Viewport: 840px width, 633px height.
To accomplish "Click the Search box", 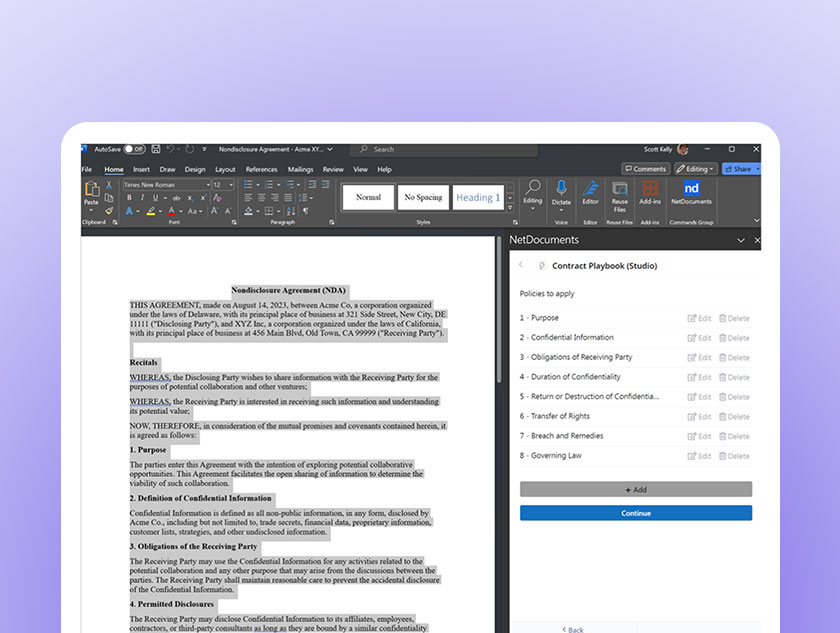I will click(x=444, y=149).
